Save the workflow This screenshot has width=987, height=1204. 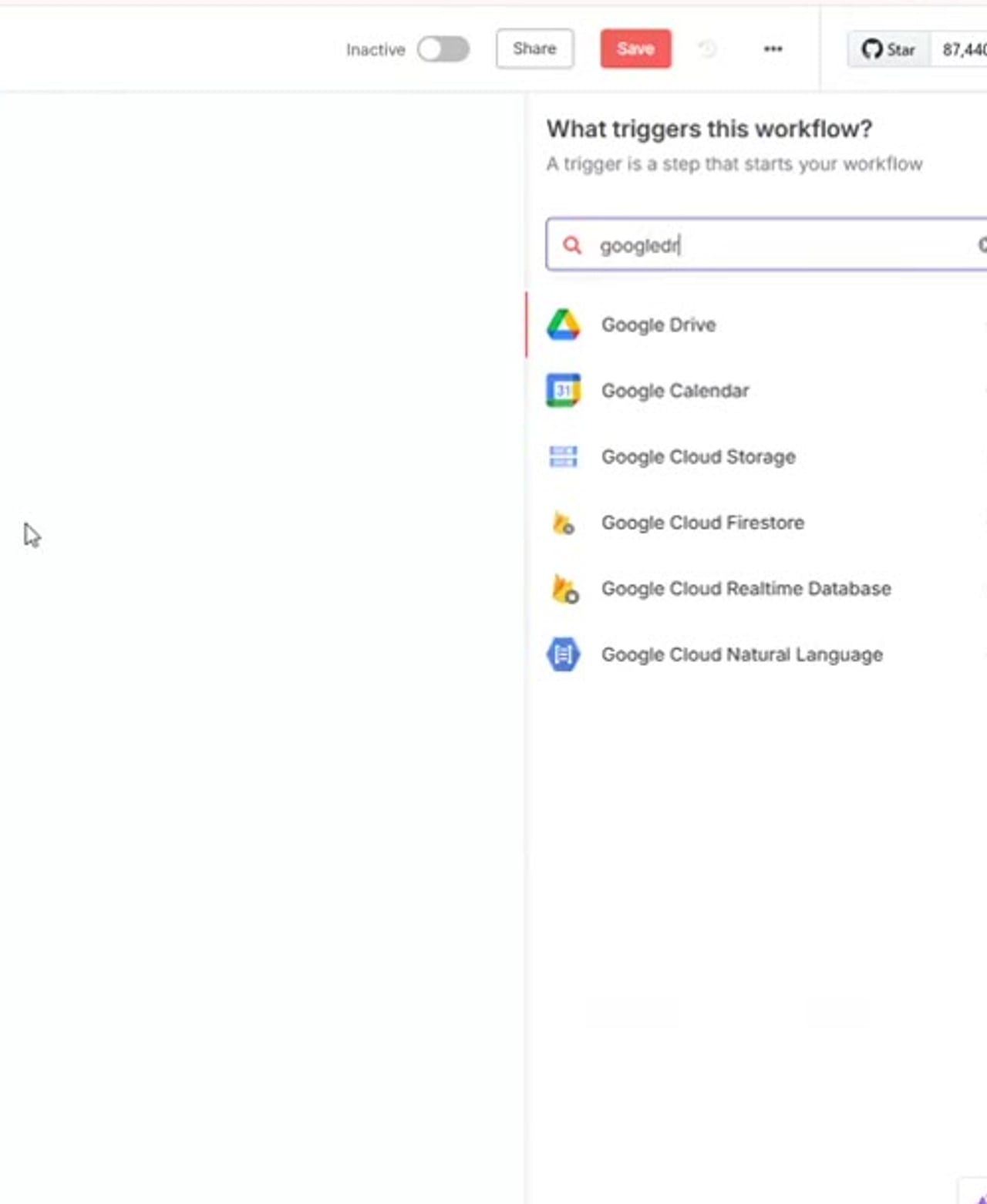[635, 49]
